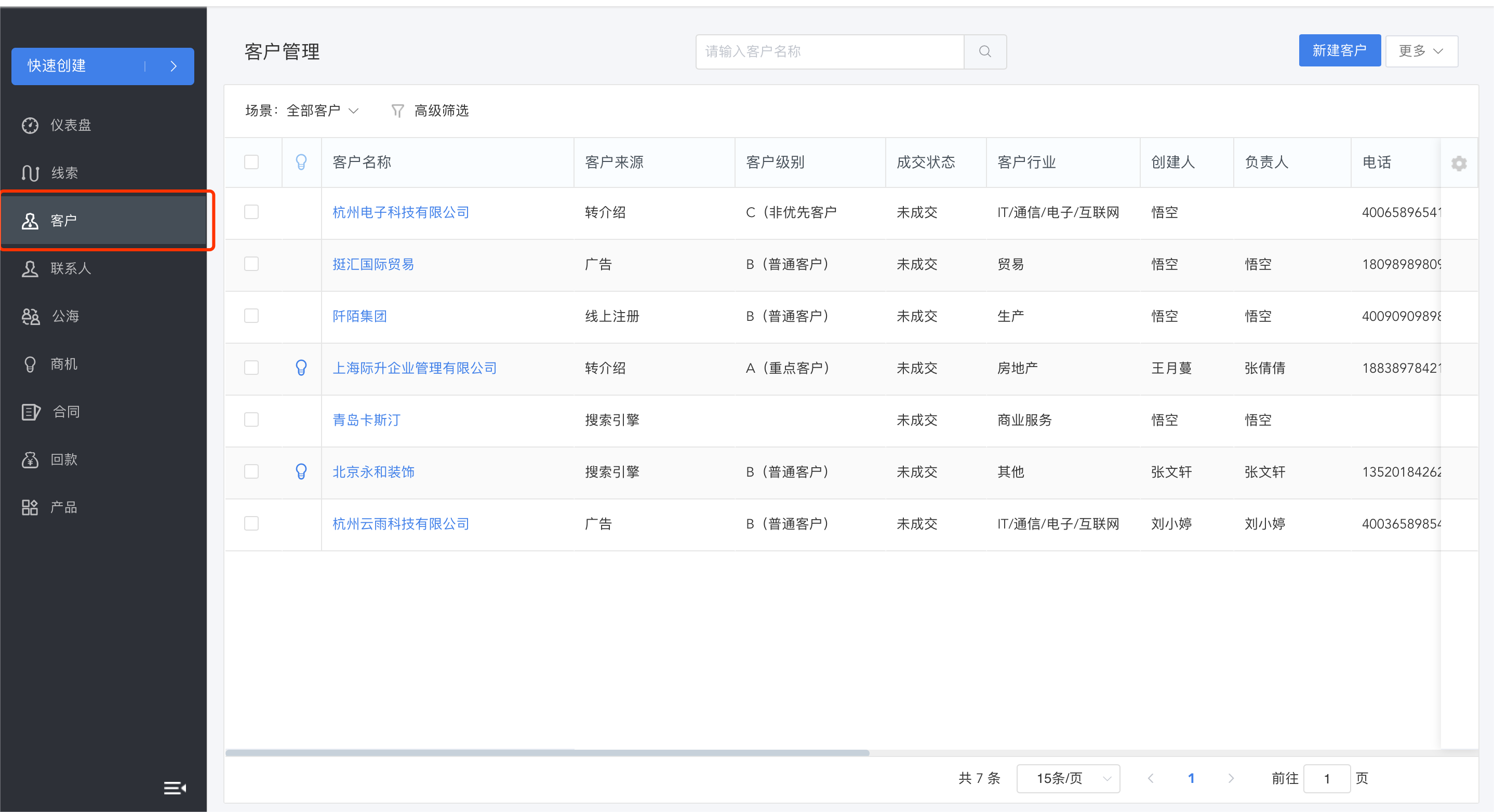The width and height of the screenshot is (1494, 812).
Task: Check the box for 杭州云雨科技有限公司
Action: click(x=251, y=523)
